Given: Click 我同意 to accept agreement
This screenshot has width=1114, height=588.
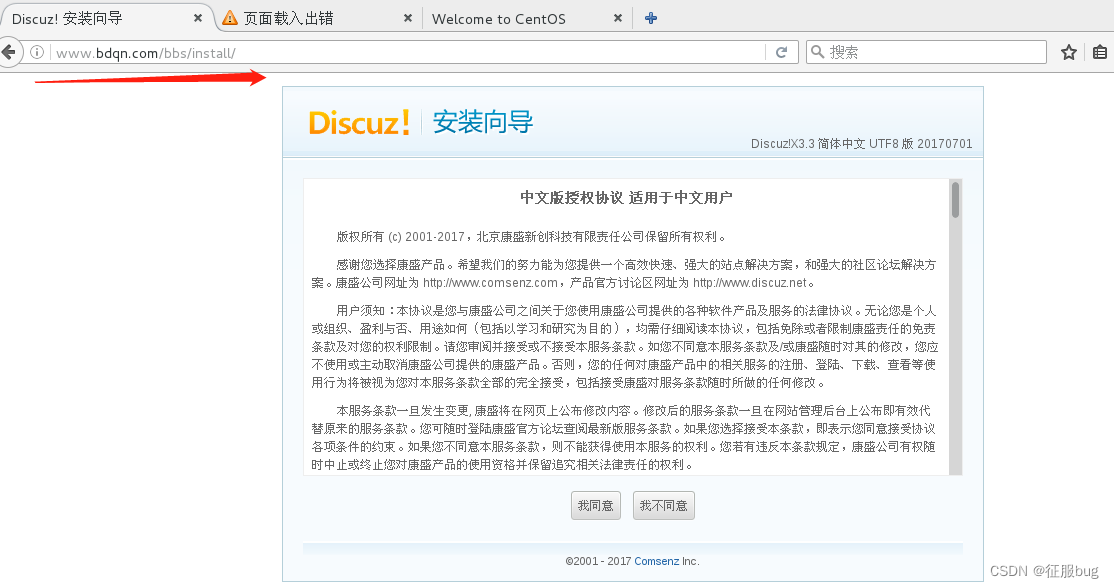Looking at the screenshot, I should [595, 506].
